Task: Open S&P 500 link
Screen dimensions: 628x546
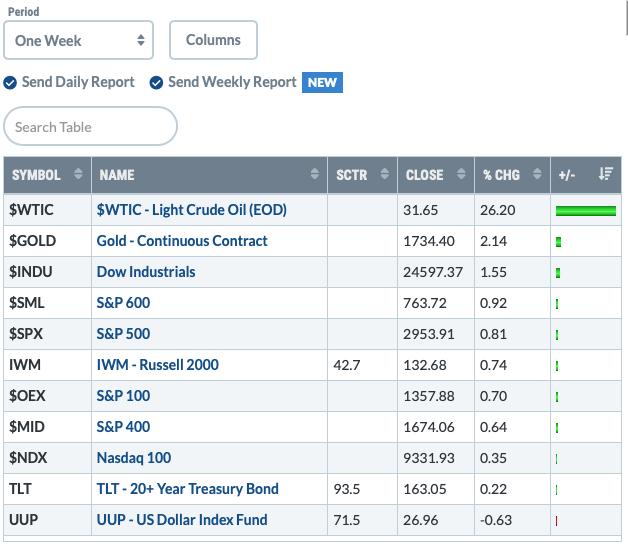Action: [123, 334]
